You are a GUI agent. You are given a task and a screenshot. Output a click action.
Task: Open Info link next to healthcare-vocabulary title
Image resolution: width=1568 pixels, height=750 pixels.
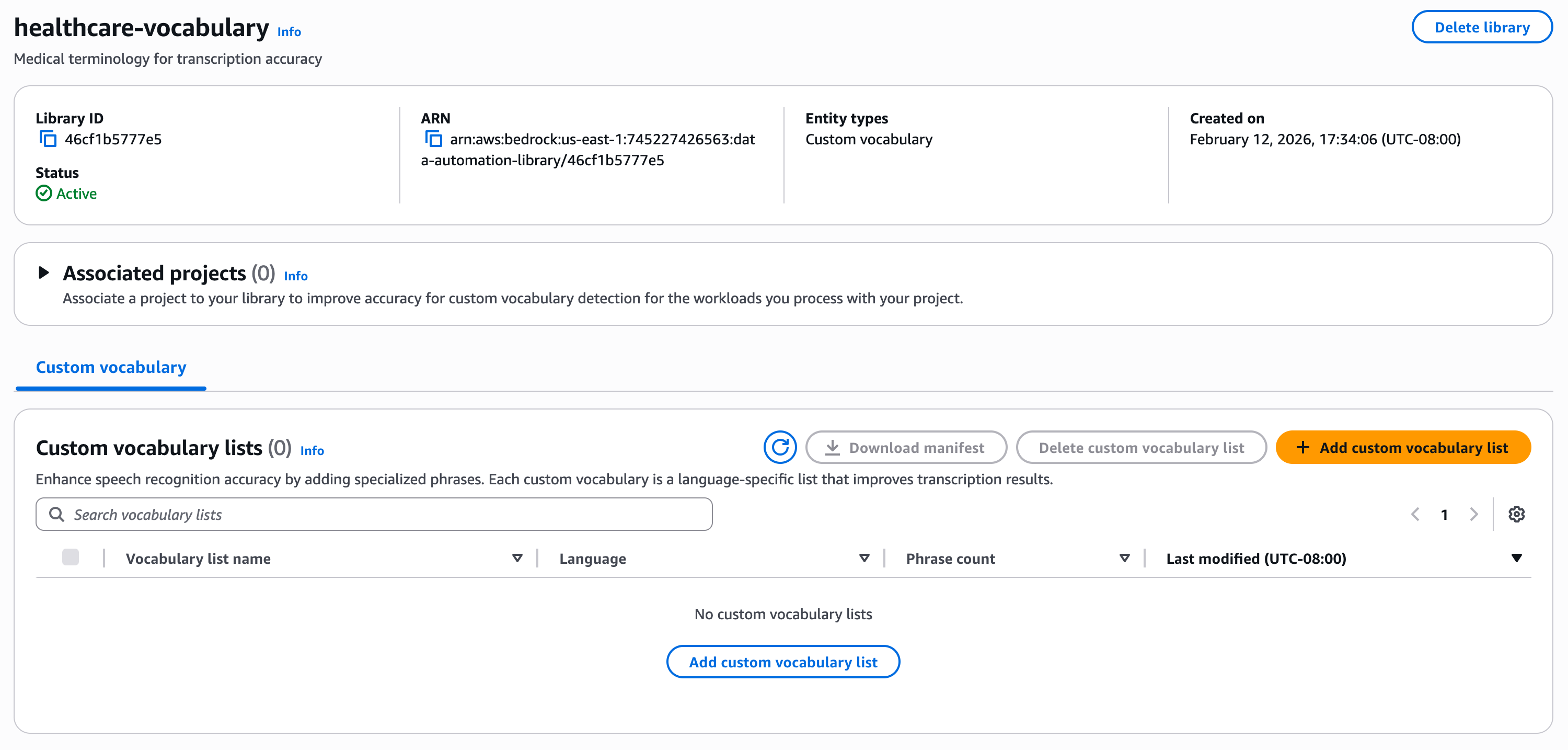click(x=289, y=32)
